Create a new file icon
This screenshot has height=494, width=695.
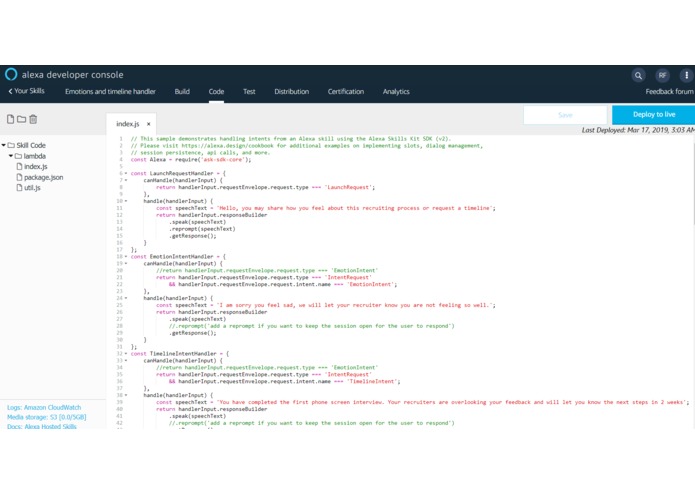point(10,119)
